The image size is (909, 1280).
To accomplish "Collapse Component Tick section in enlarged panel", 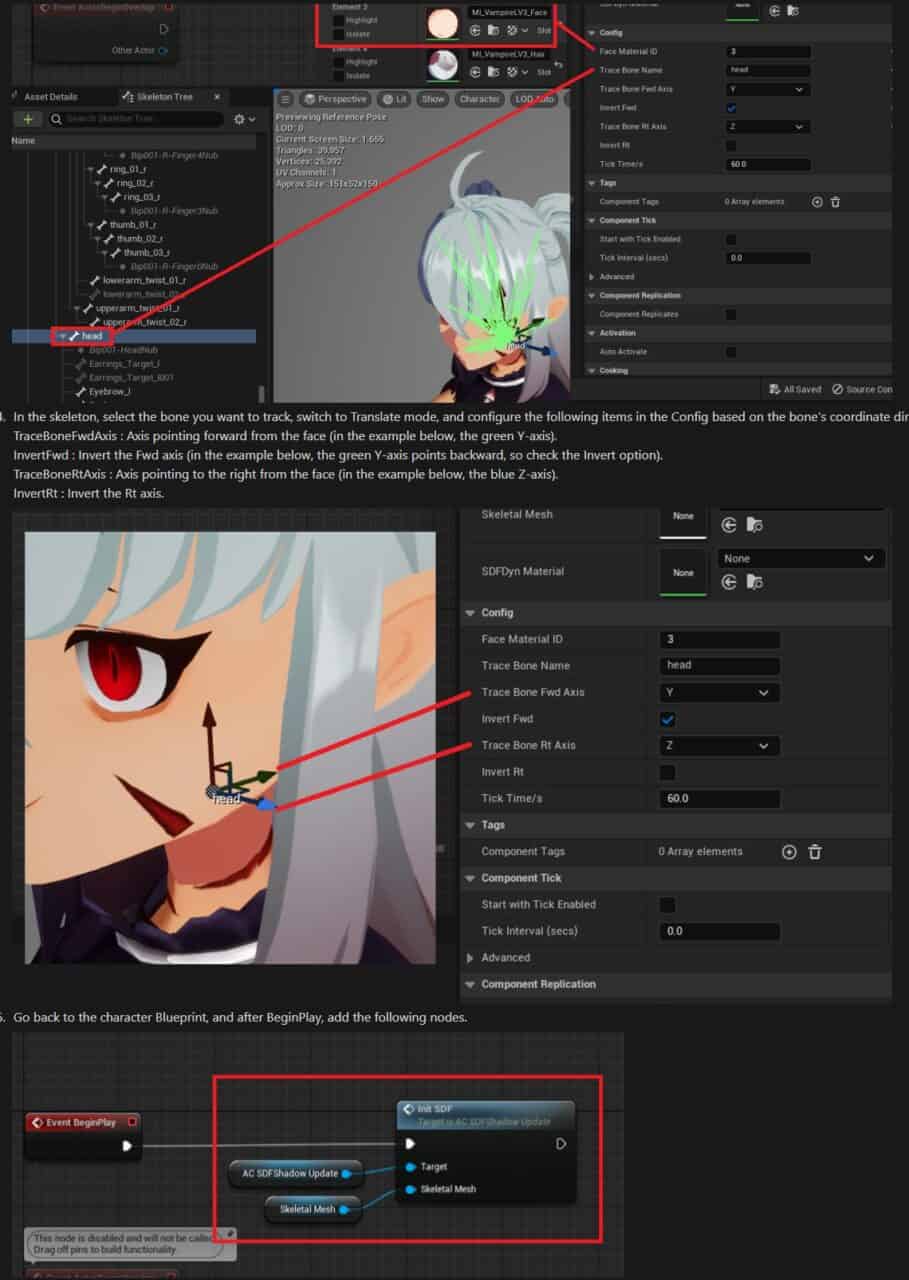I will click(x=471, y=878).
